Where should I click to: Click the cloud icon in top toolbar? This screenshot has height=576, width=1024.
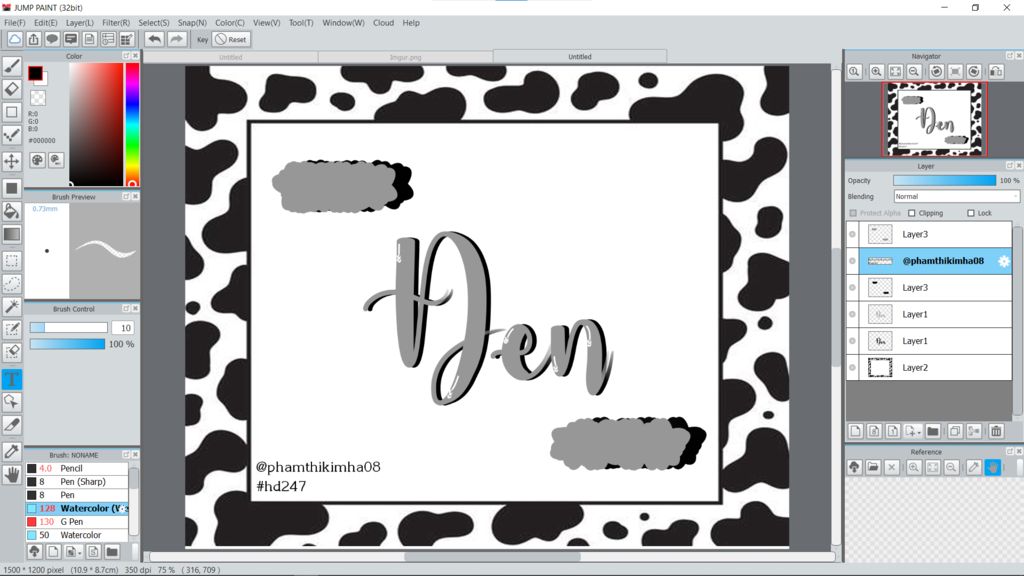point(14,39)
